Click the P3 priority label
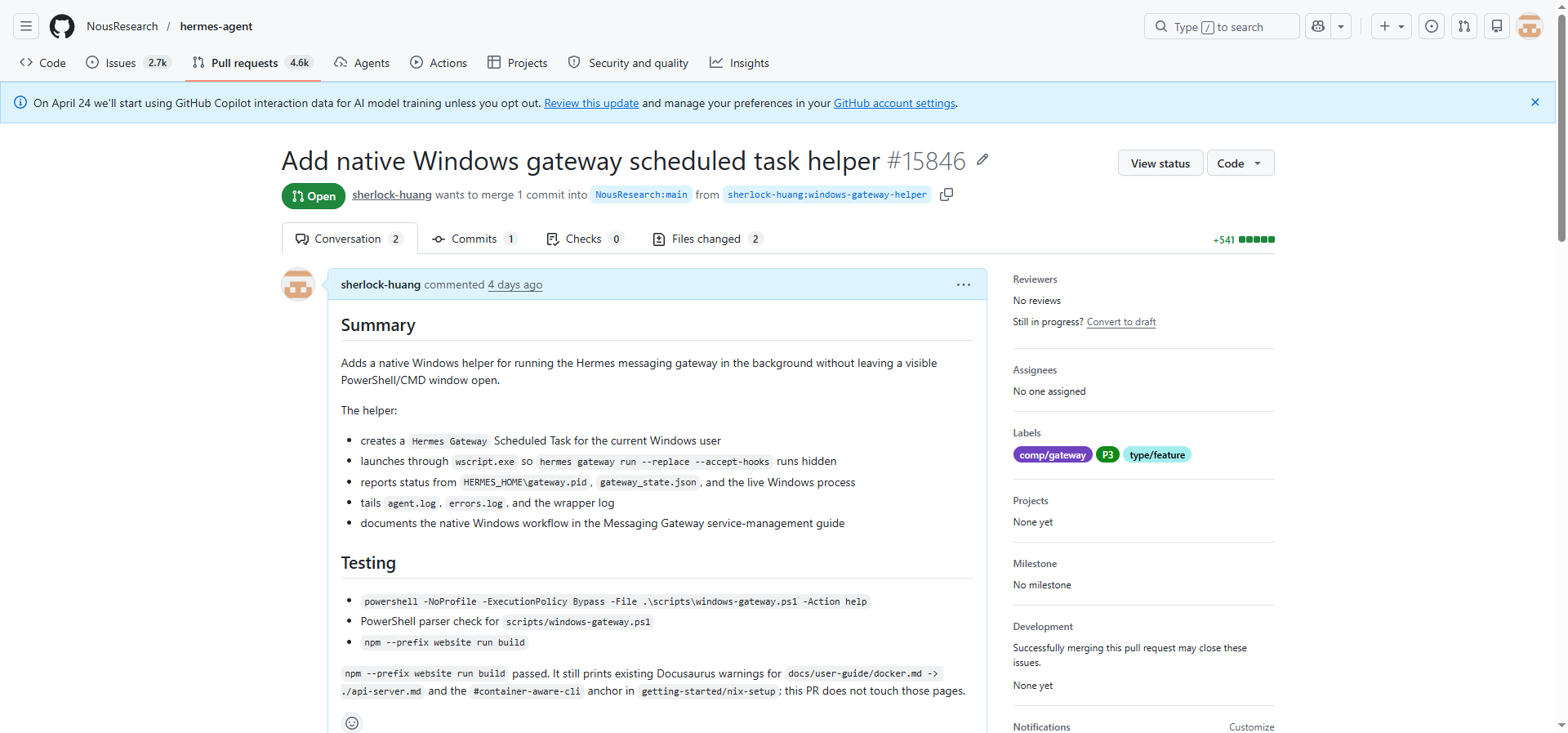1568x733 pixels. coord(1107,455)
